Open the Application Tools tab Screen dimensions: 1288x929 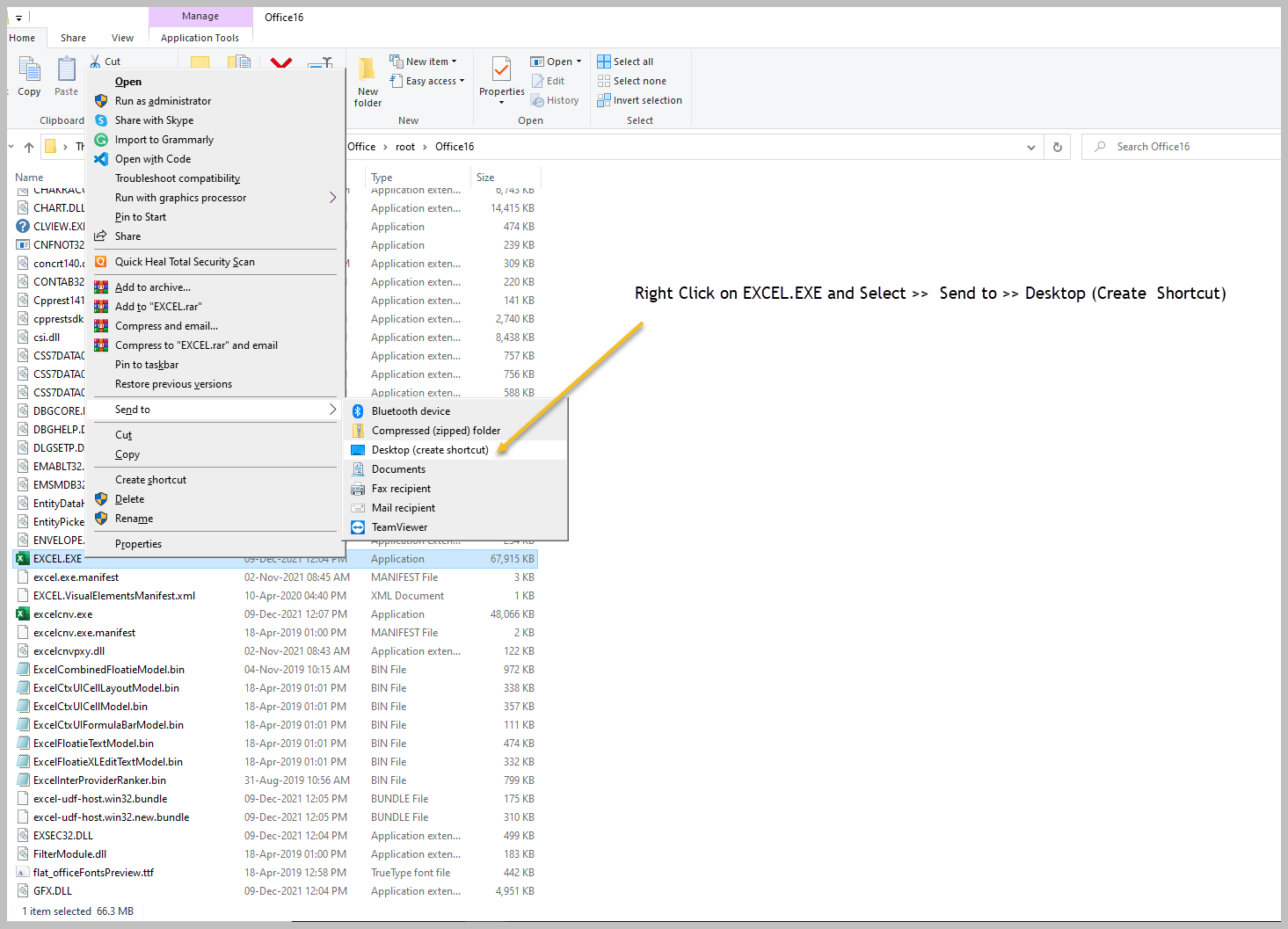[200, 38]
